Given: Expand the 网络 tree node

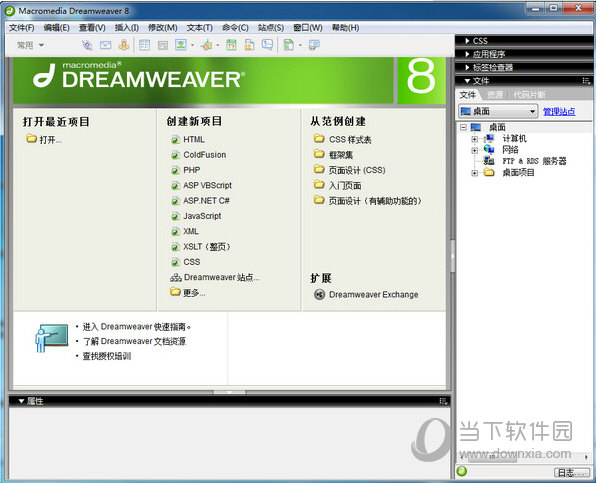Looking at the screenshot, I should [x=474, y=150].
